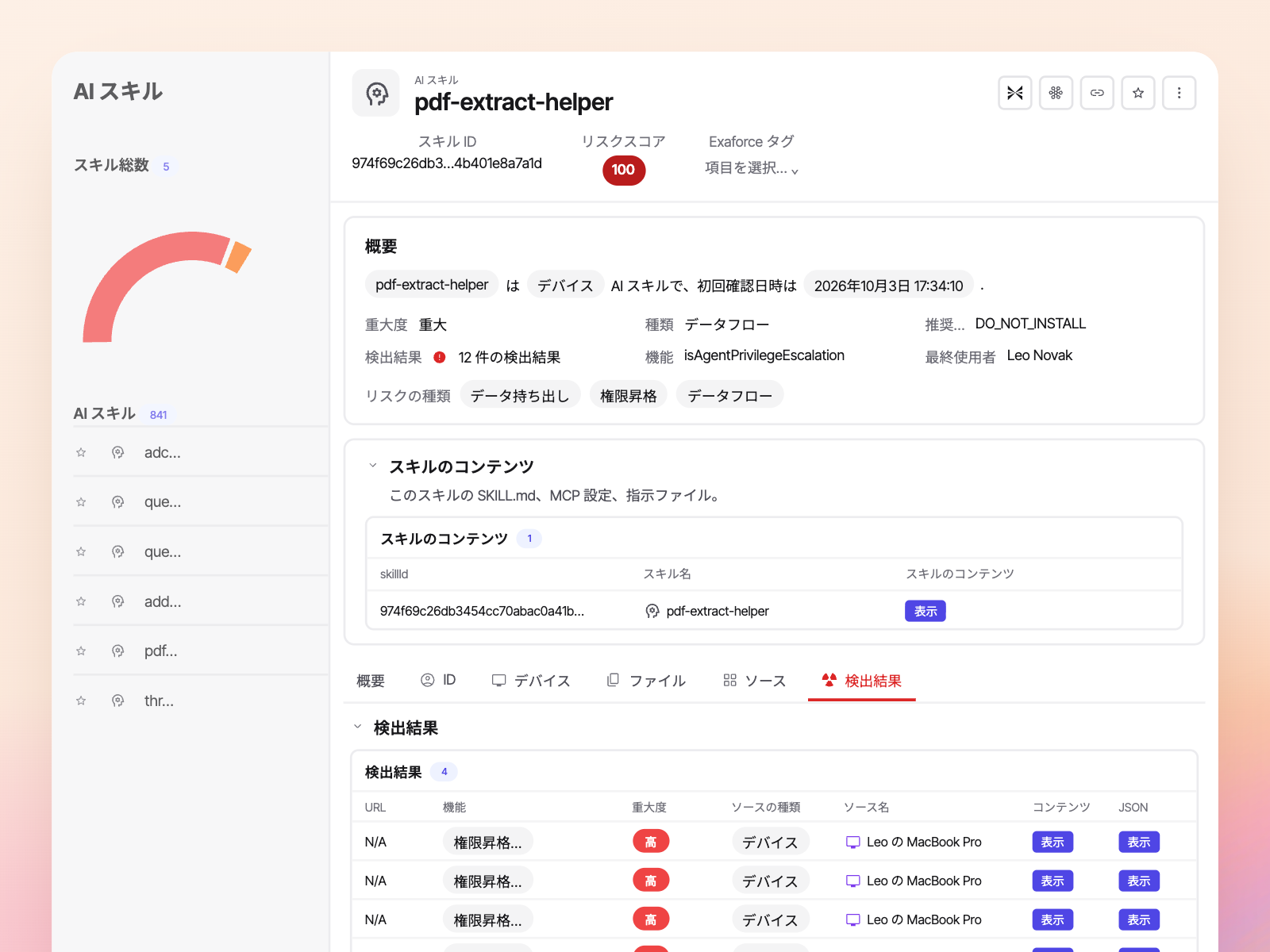Click pdf-extract-helper skill name table cell
This screenshot has width=1270, height=952.
pos(708,611)
